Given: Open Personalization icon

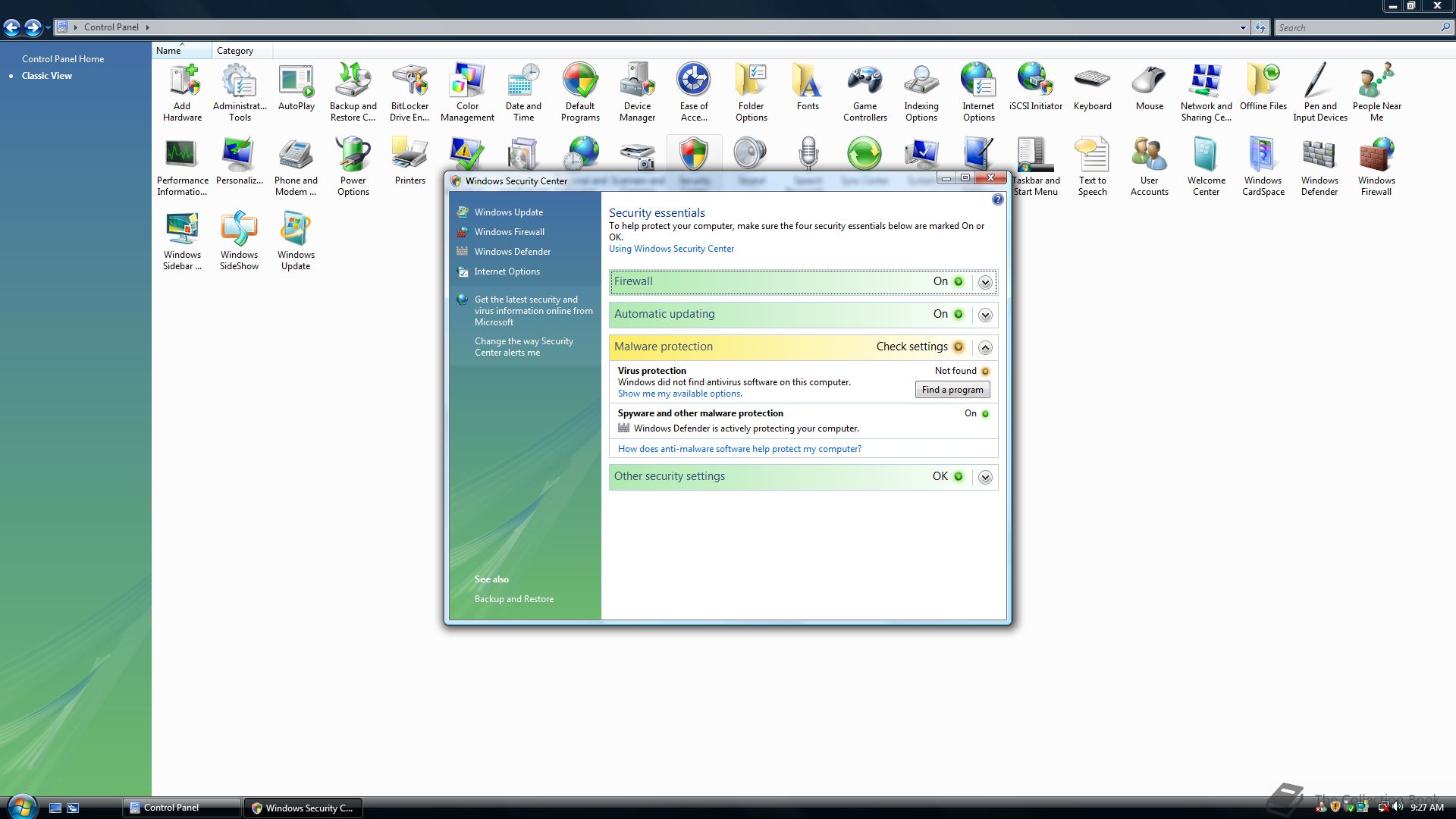Looking at the screenshot, I should pos(239,162).
